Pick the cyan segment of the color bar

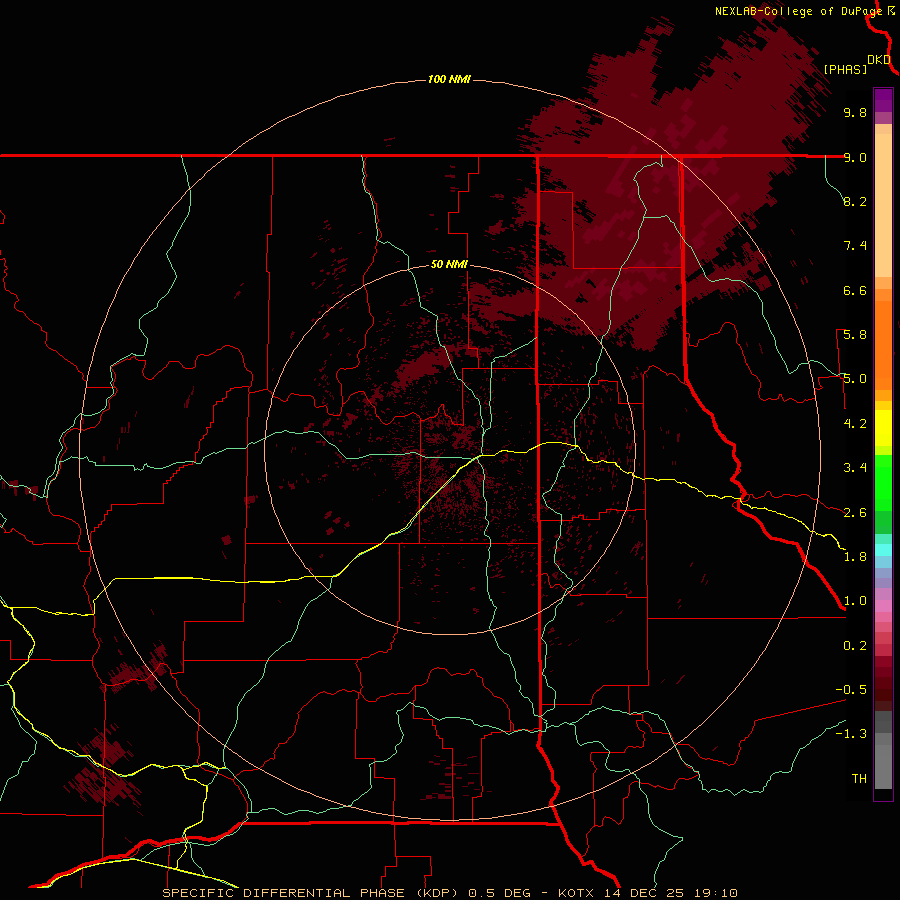(883, 550)
